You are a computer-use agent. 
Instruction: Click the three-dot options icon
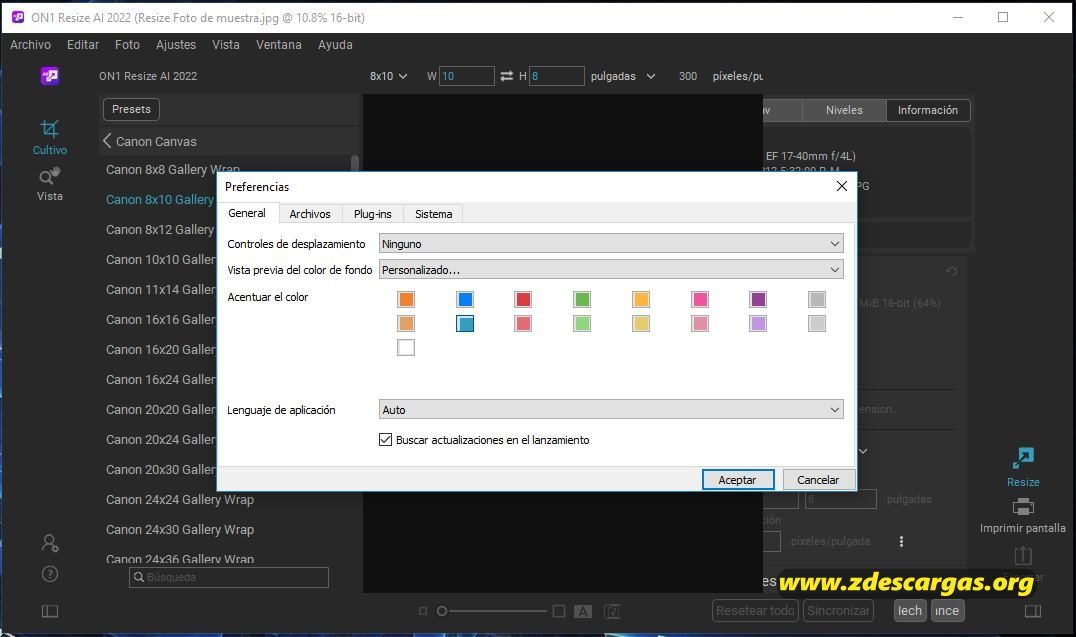[x=901, y=542]
